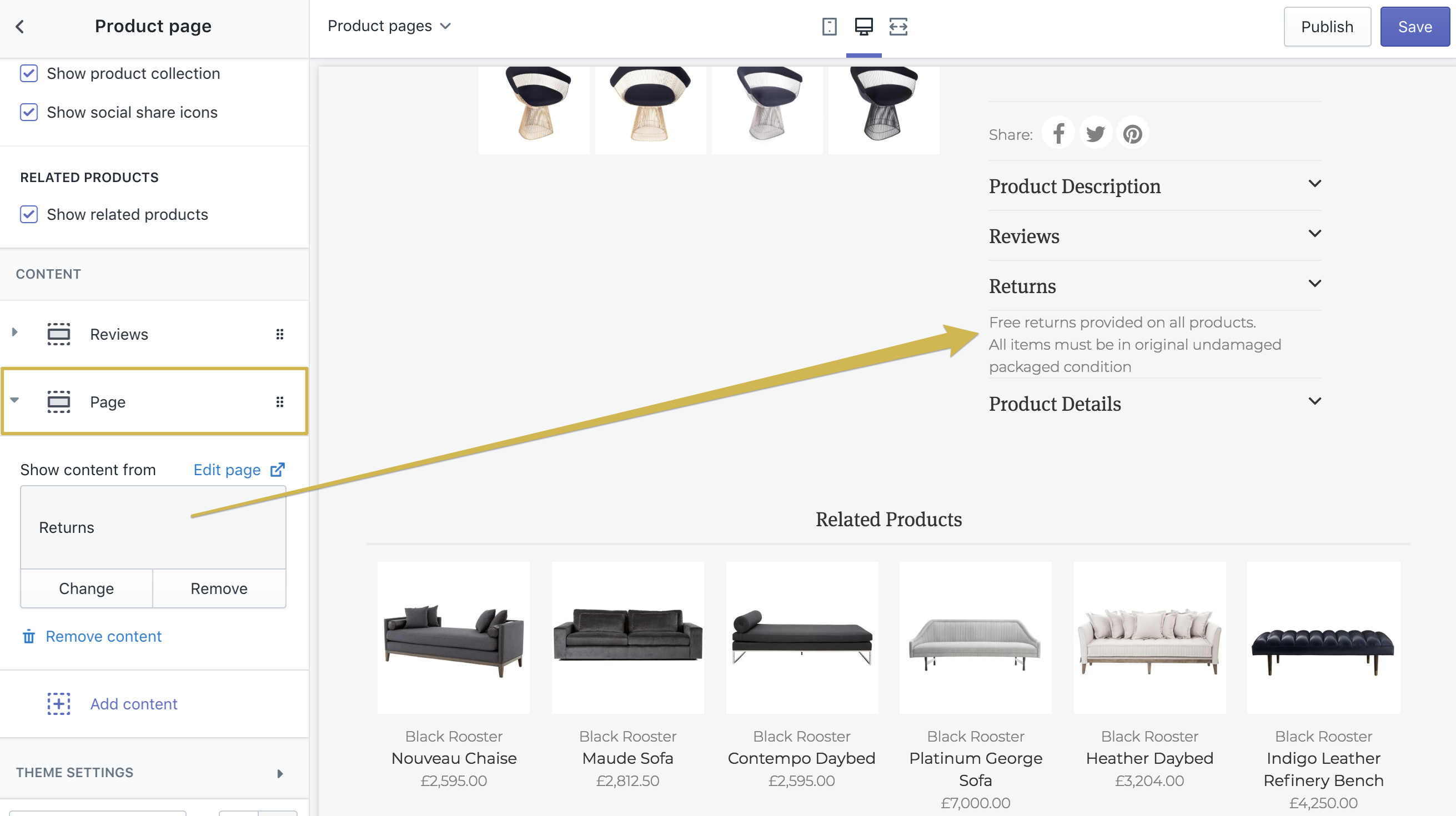
Task: Share on Facebook icon
Action: pyautogui.click(x=1058, y=134)
